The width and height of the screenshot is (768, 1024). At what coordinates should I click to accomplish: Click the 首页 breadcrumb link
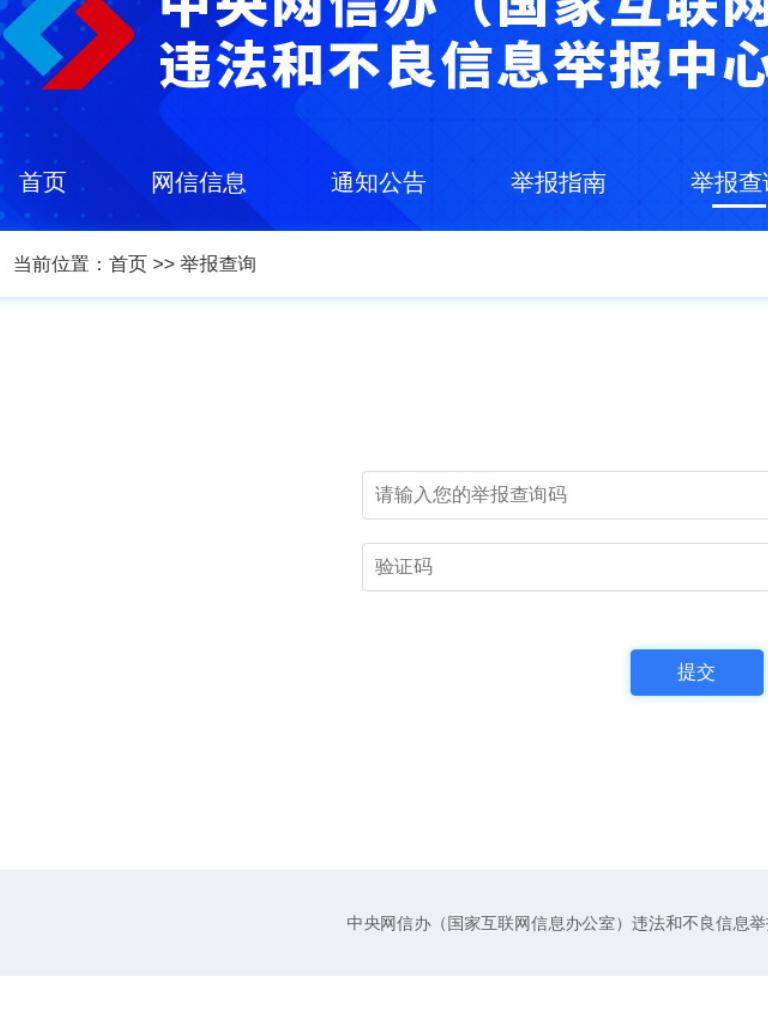(x=128, y=264)
